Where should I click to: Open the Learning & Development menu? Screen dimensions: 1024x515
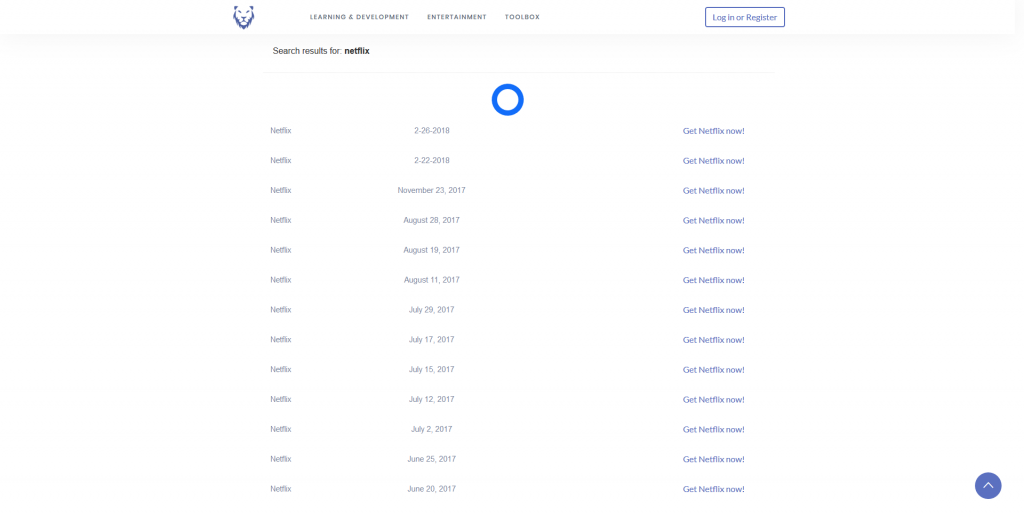click(359, 17)
